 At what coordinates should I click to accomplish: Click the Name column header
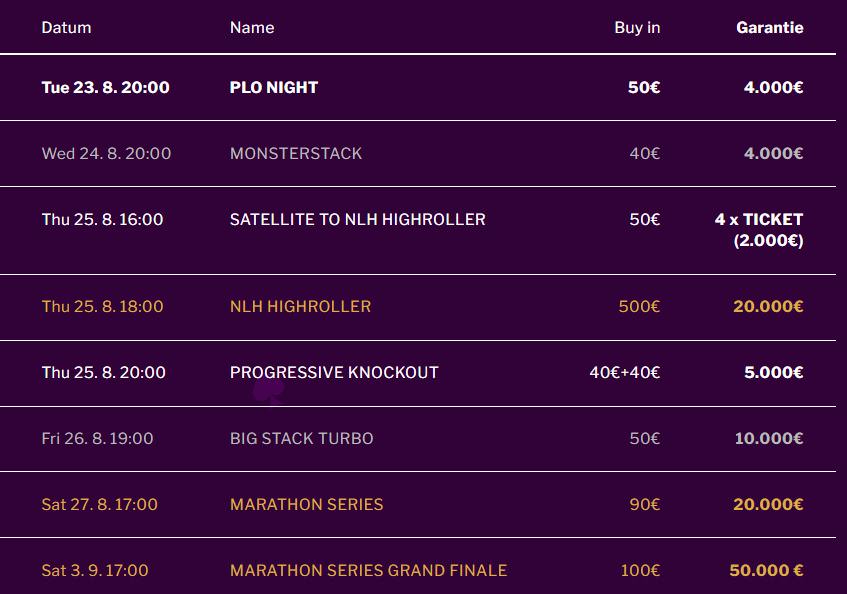point(252,27)
